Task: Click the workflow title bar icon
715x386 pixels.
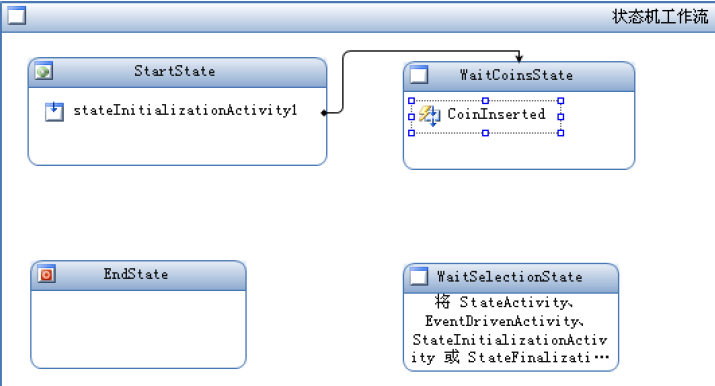Action: click(17, 16)
